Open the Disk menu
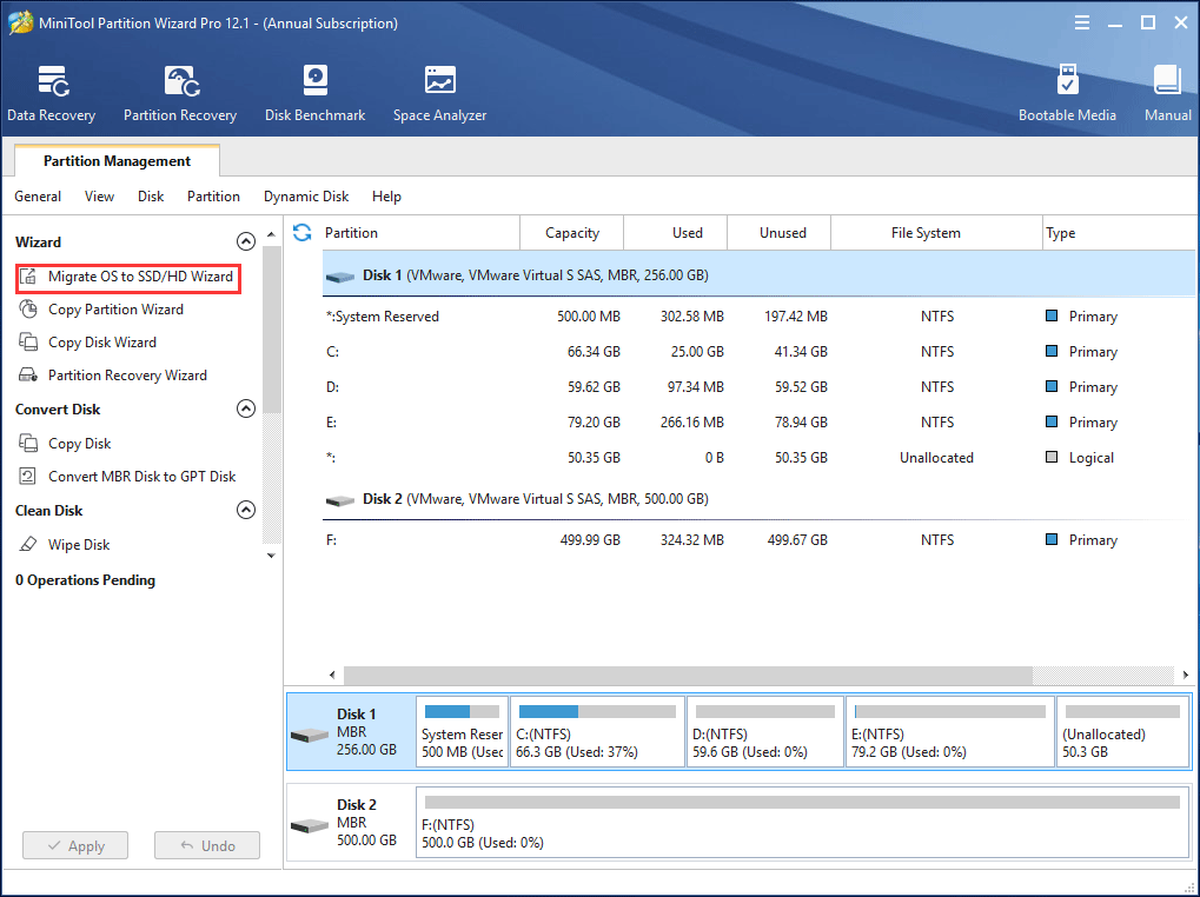Image resolution: width=1200 pixels, height=897 pixels. [151, 196]
